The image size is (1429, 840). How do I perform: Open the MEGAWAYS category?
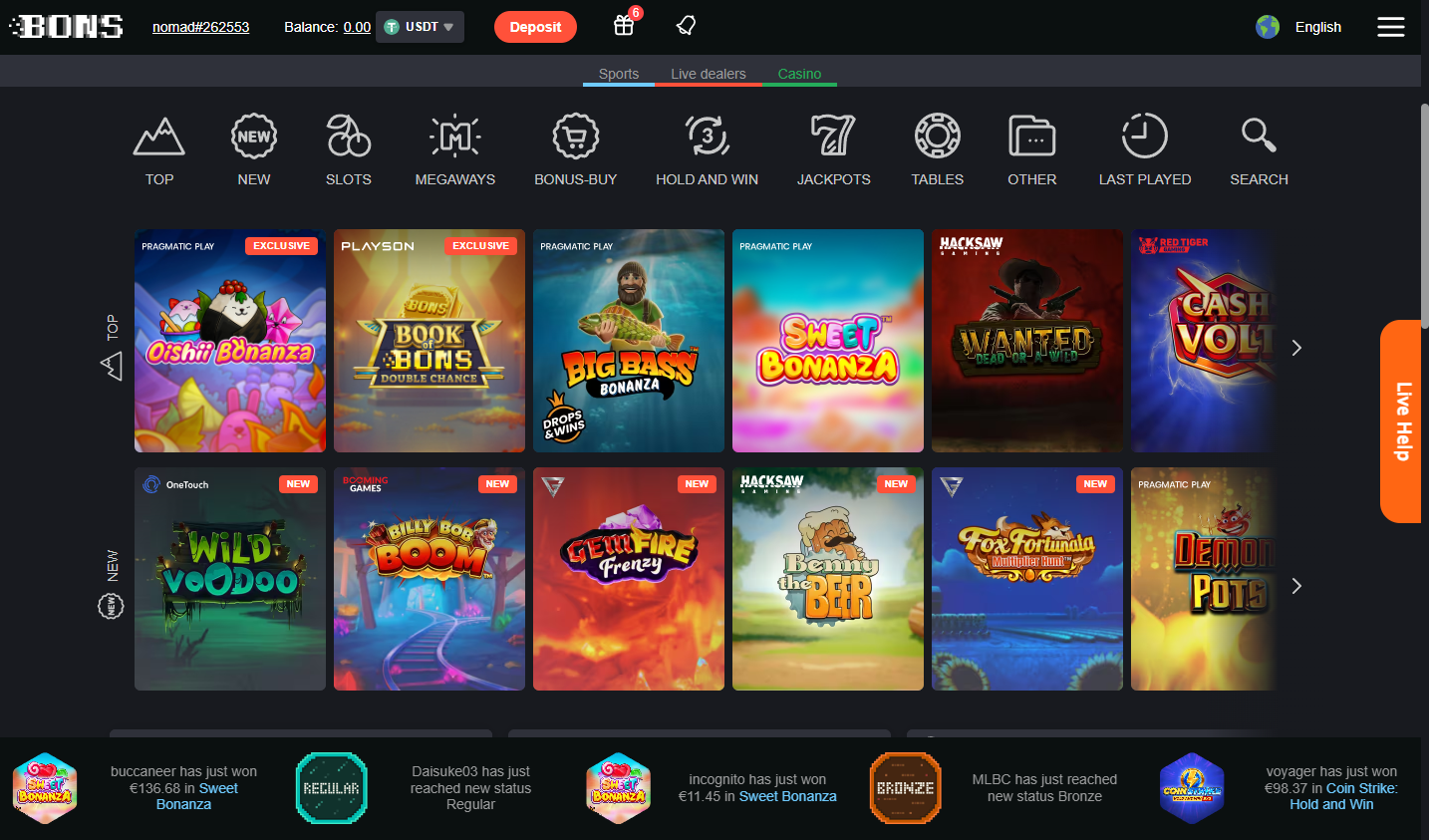[x=455, y=150]
